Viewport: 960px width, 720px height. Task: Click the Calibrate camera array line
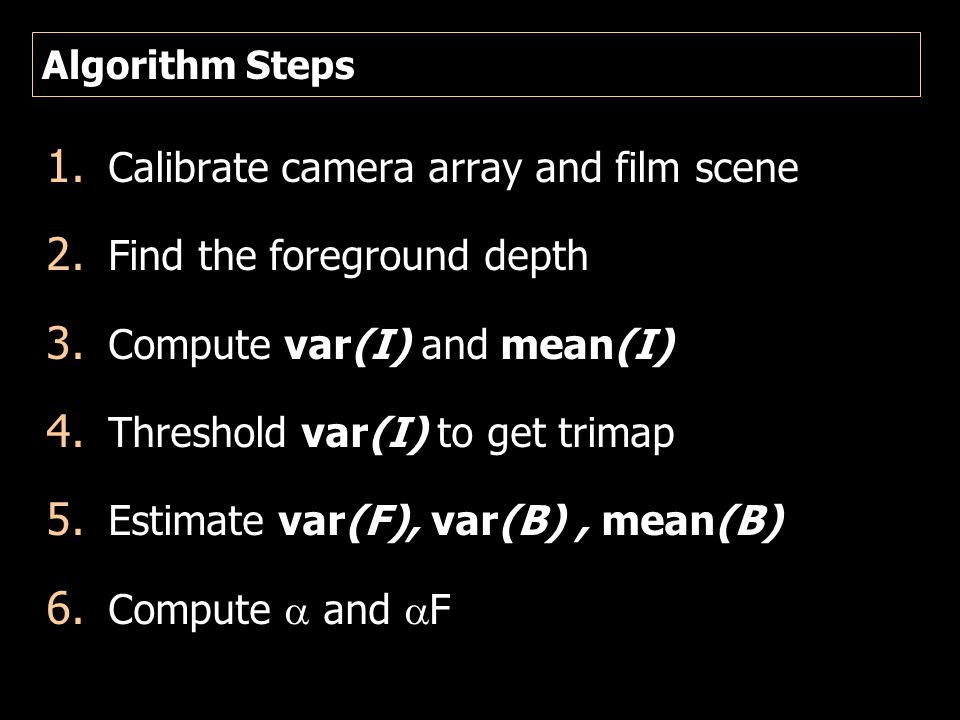pos(453,168)
